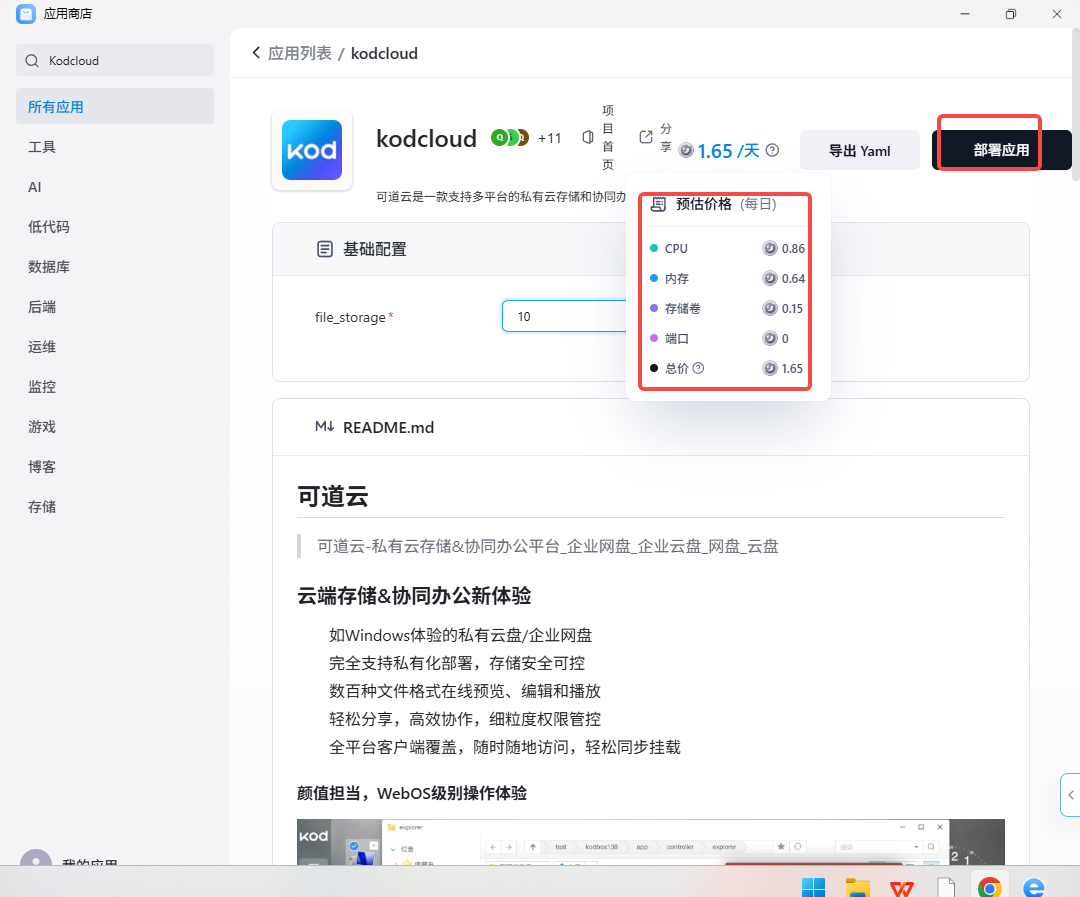Select the 监控 category
Screen dimensions: 1080x897
[115, 386]
